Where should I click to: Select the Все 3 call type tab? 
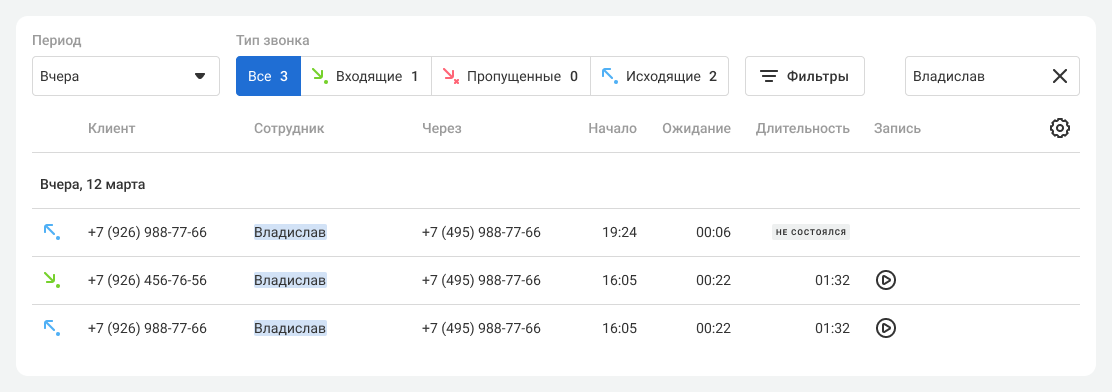[268, 76]
